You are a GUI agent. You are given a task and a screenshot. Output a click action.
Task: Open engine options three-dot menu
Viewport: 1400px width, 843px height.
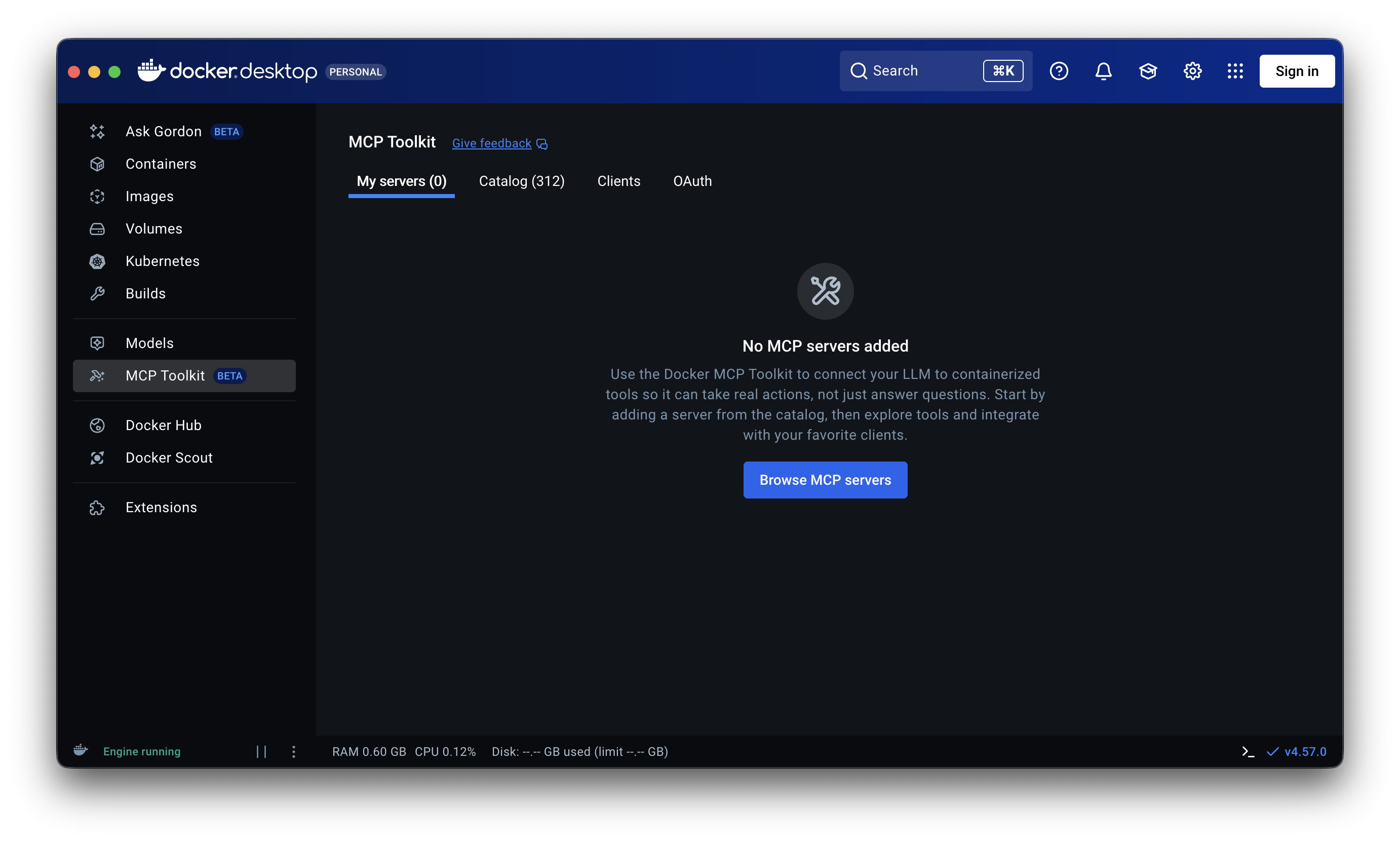[294, 751]
